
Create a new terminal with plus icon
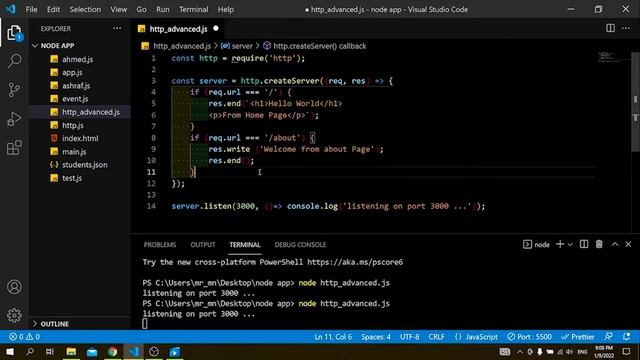tap(560, 244)
